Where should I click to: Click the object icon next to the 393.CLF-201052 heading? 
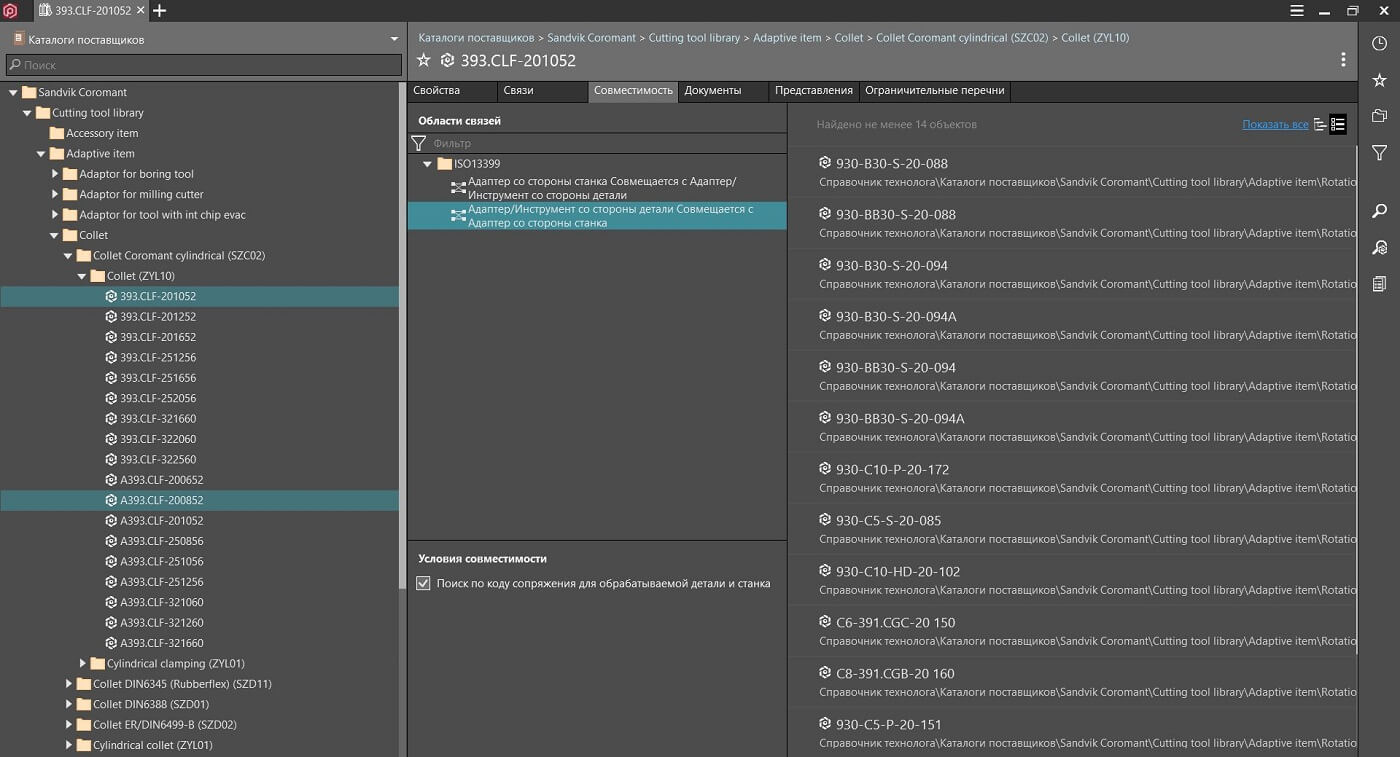point(447,60)
